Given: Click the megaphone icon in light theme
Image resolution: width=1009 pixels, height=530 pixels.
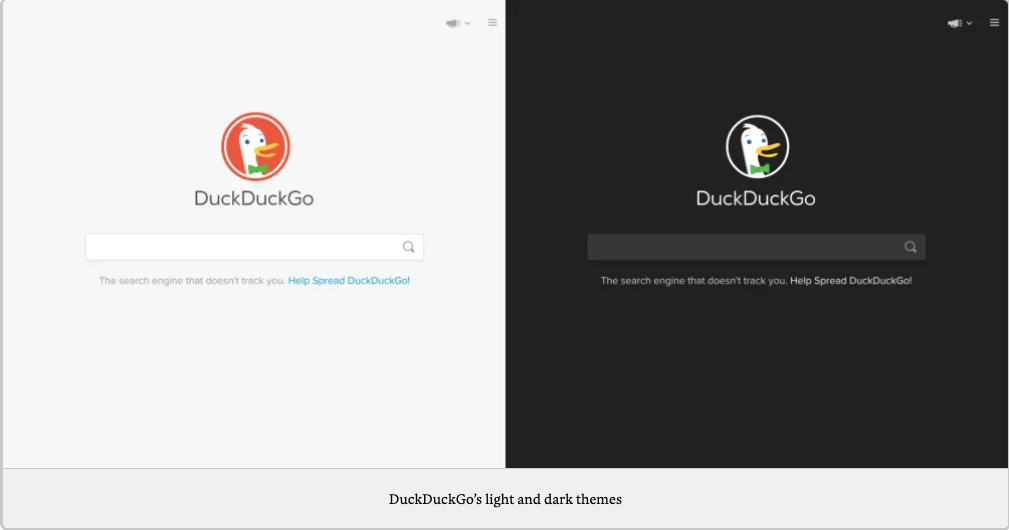Looking at the screenshot, I should [x=453, y=23].
